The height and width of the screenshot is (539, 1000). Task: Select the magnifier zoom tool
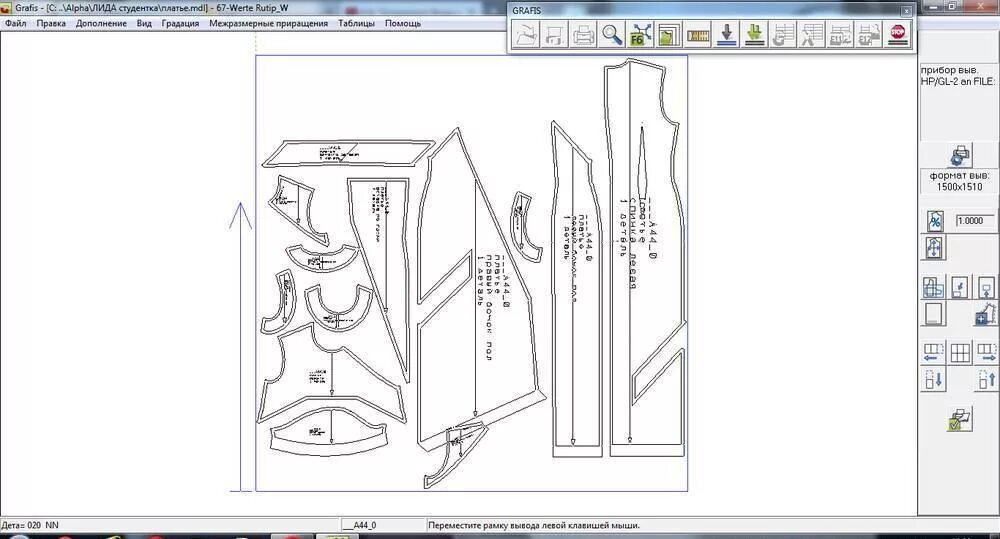coord(612,34)
